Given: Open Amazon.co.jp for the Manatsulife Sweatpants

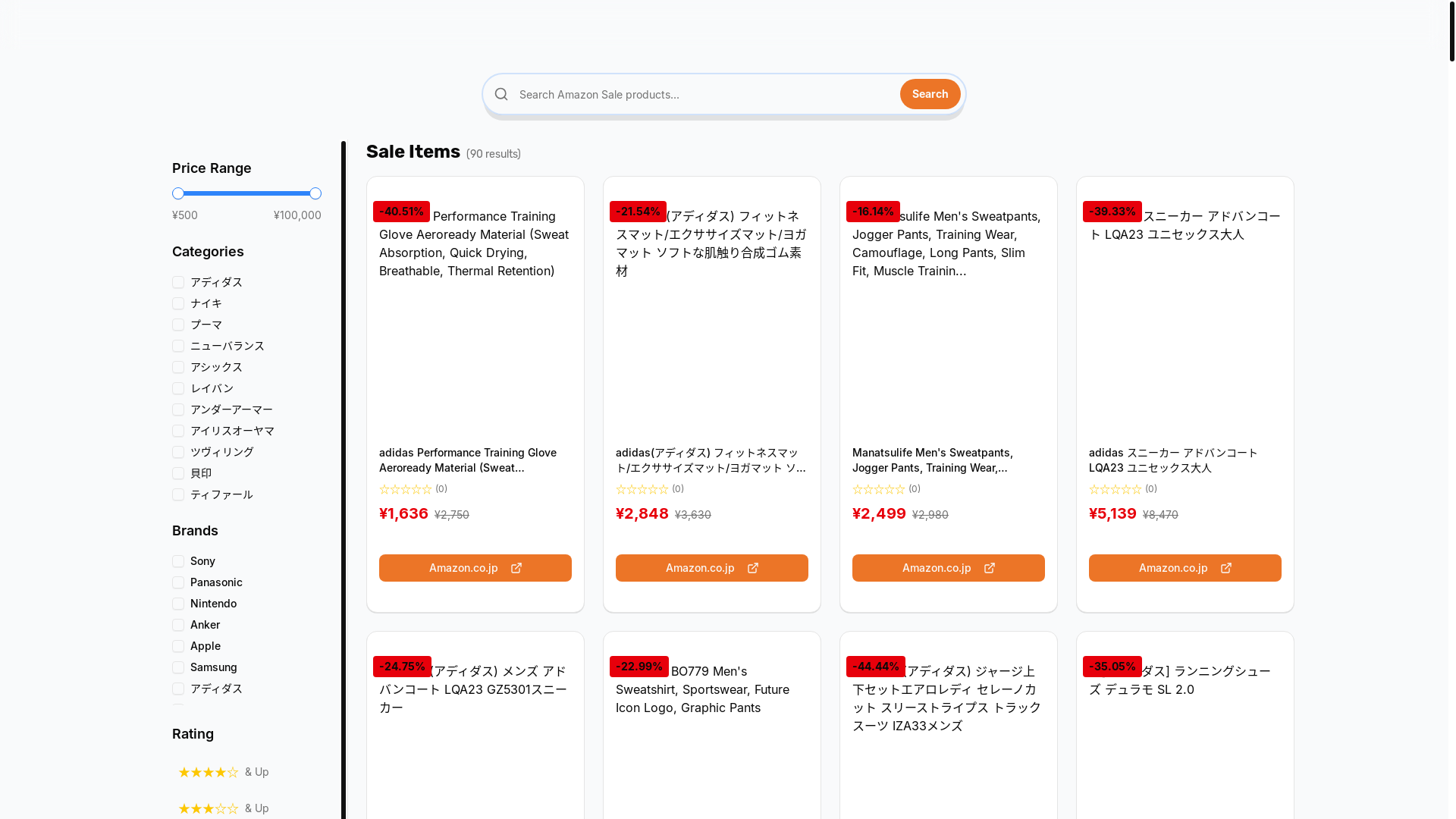Looking at the screenshot, I should [949, 568].
